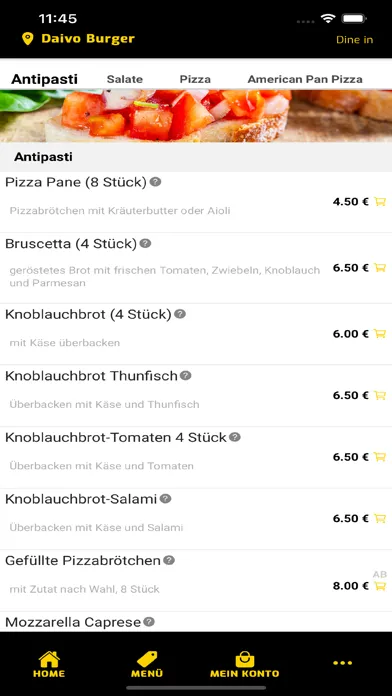Show info for Gefüllte Pizzabrötchen
The image size is (392, 696).
click(x=169, y=560)
